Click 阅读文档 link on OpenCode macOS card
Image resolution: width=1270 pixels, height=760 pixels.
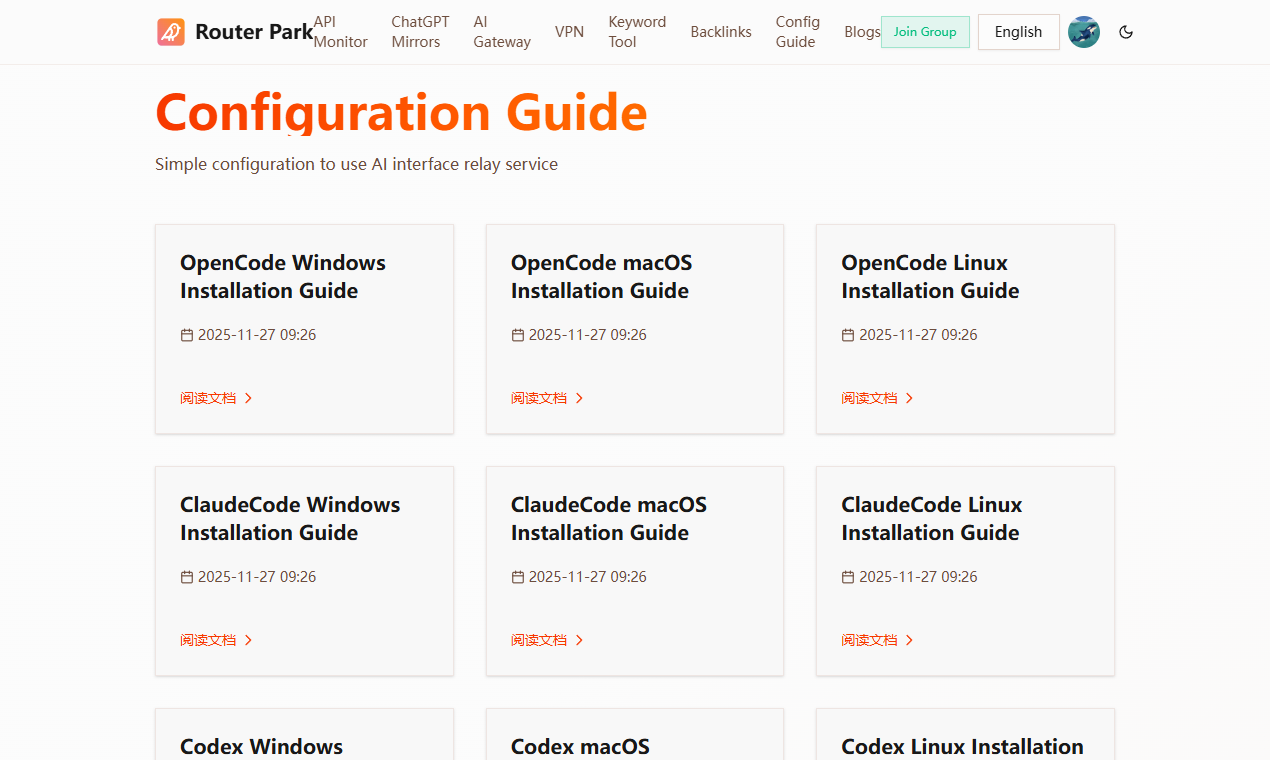(x=539, y=398)
